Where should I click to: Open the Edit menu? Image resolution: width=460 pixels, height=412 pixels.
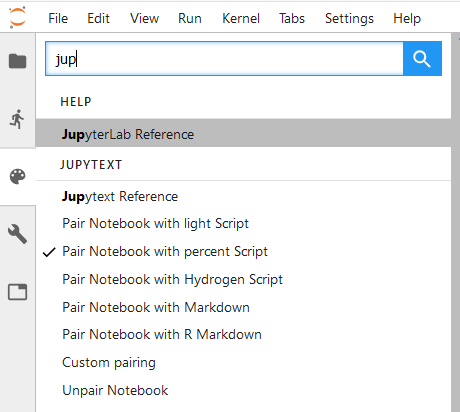(98, 18)
